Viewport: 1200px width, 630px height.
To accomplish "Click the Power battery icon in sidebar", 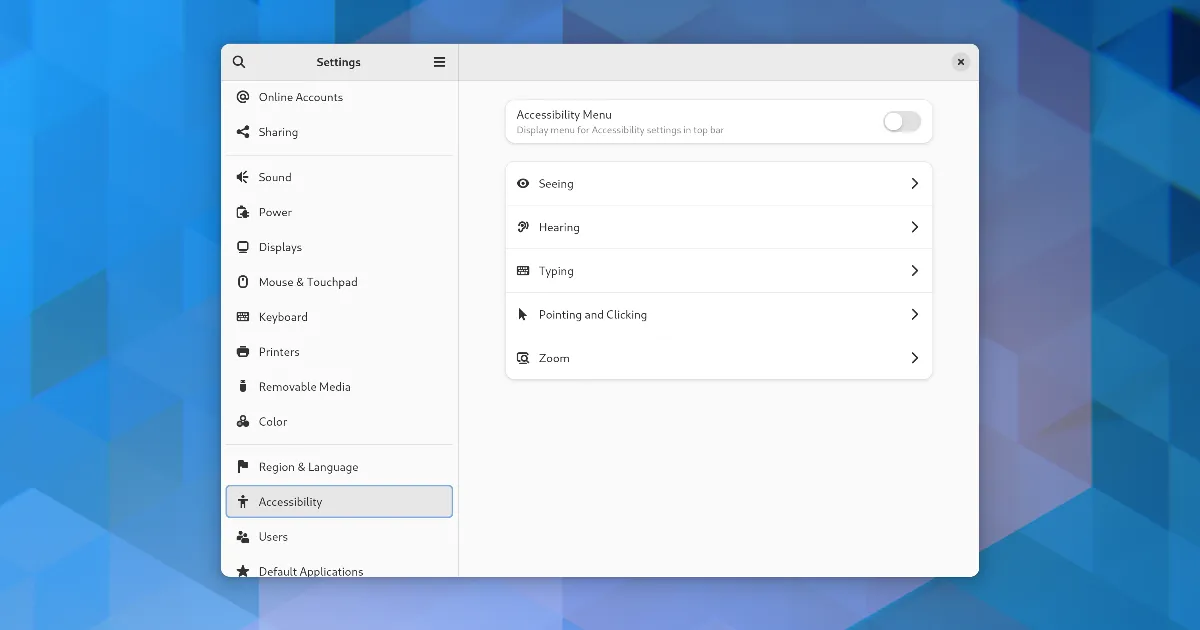I will (x=242, y=212).
